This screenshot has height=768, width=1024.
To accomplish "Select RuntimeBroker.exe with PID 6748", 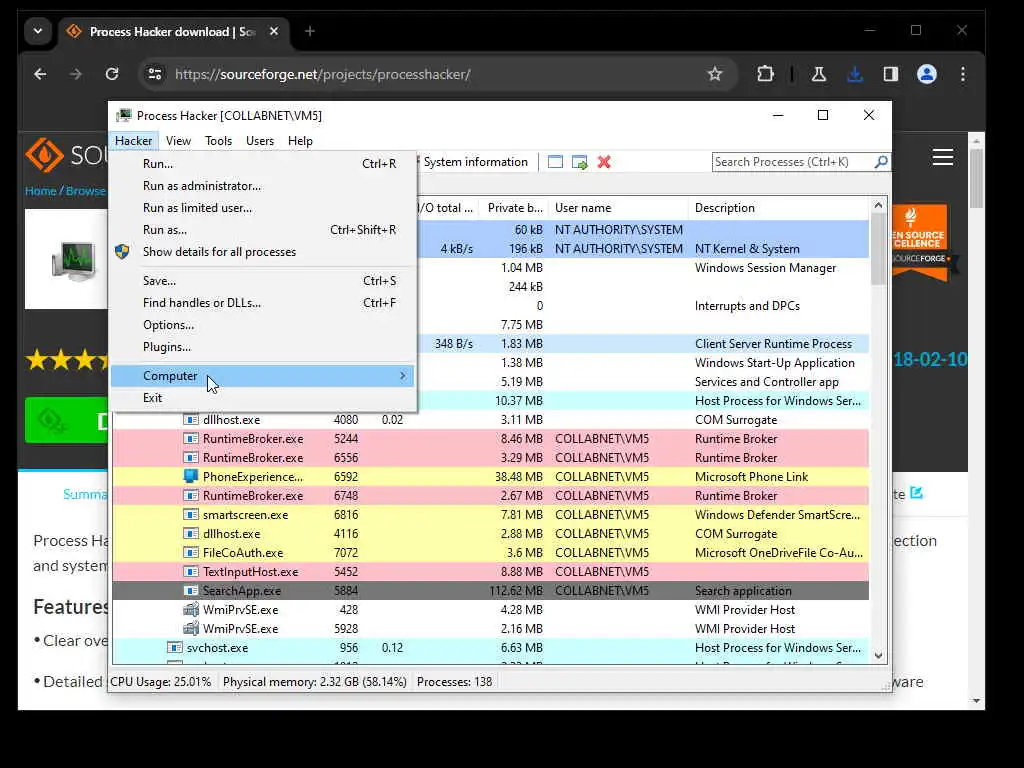I will coord(490,495).
